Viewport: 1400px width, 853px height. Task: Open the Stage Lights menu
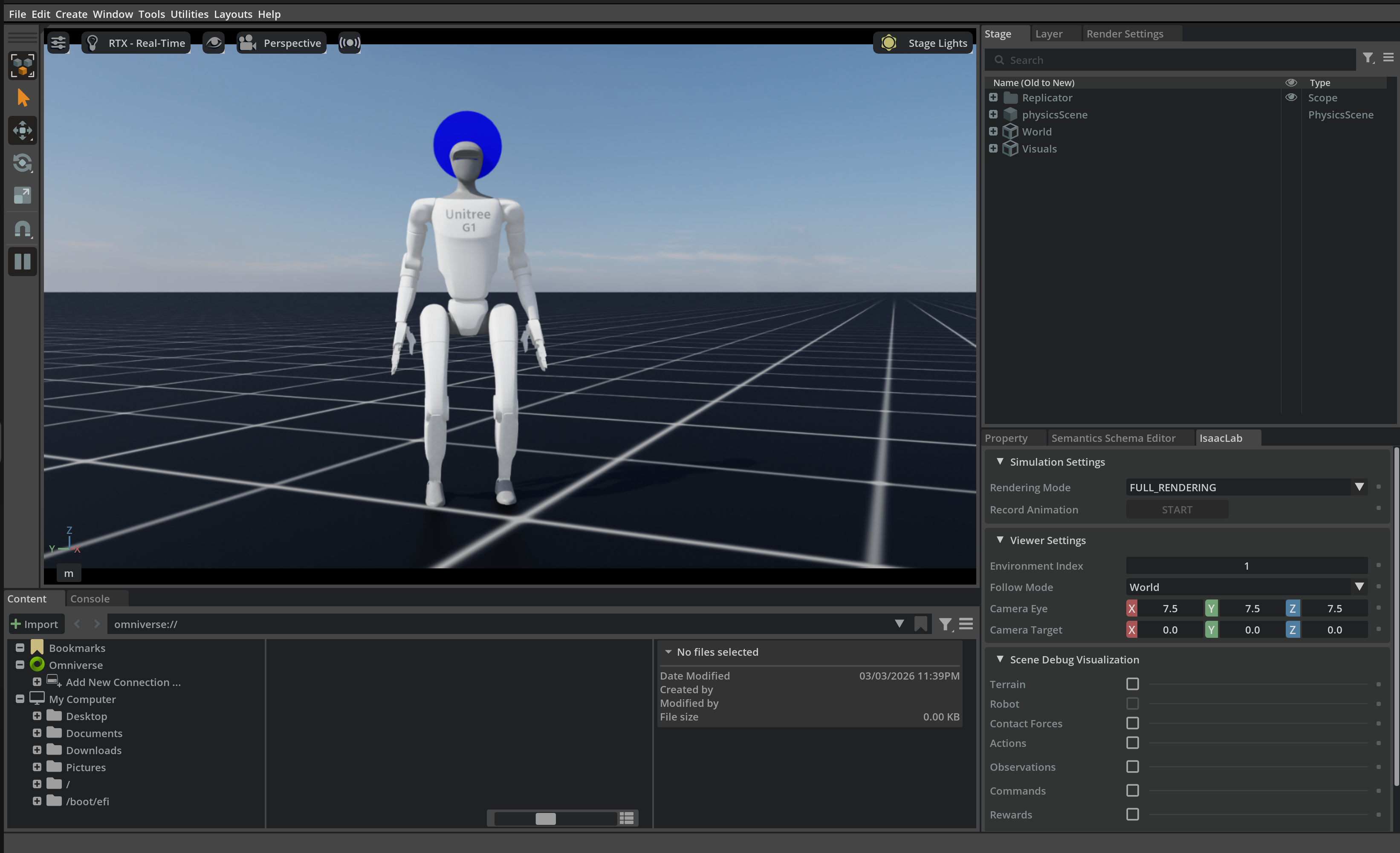pyautogui.click(x=923, y=43)
